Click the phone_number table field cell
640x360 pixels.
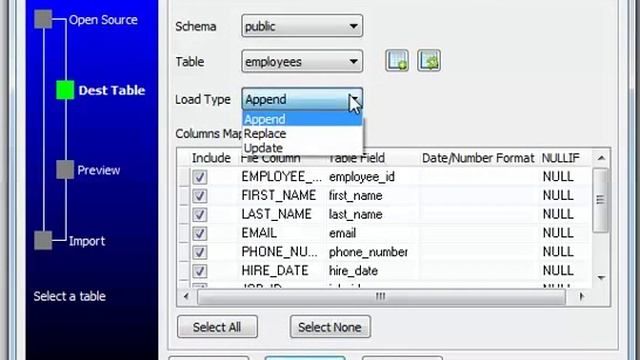tap(372, 252)
